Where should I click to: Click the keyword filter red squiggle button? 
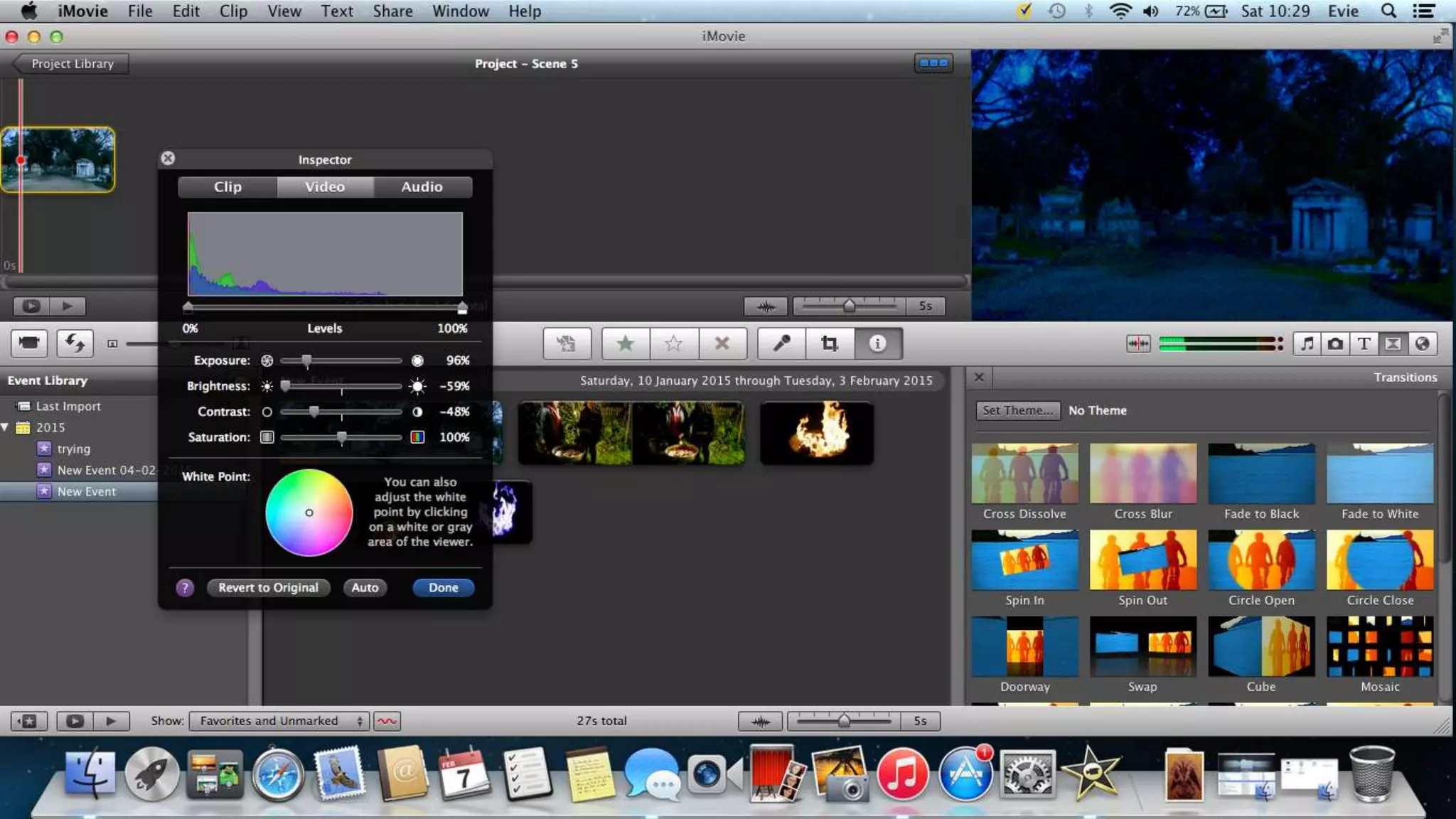tap(387, 721)
